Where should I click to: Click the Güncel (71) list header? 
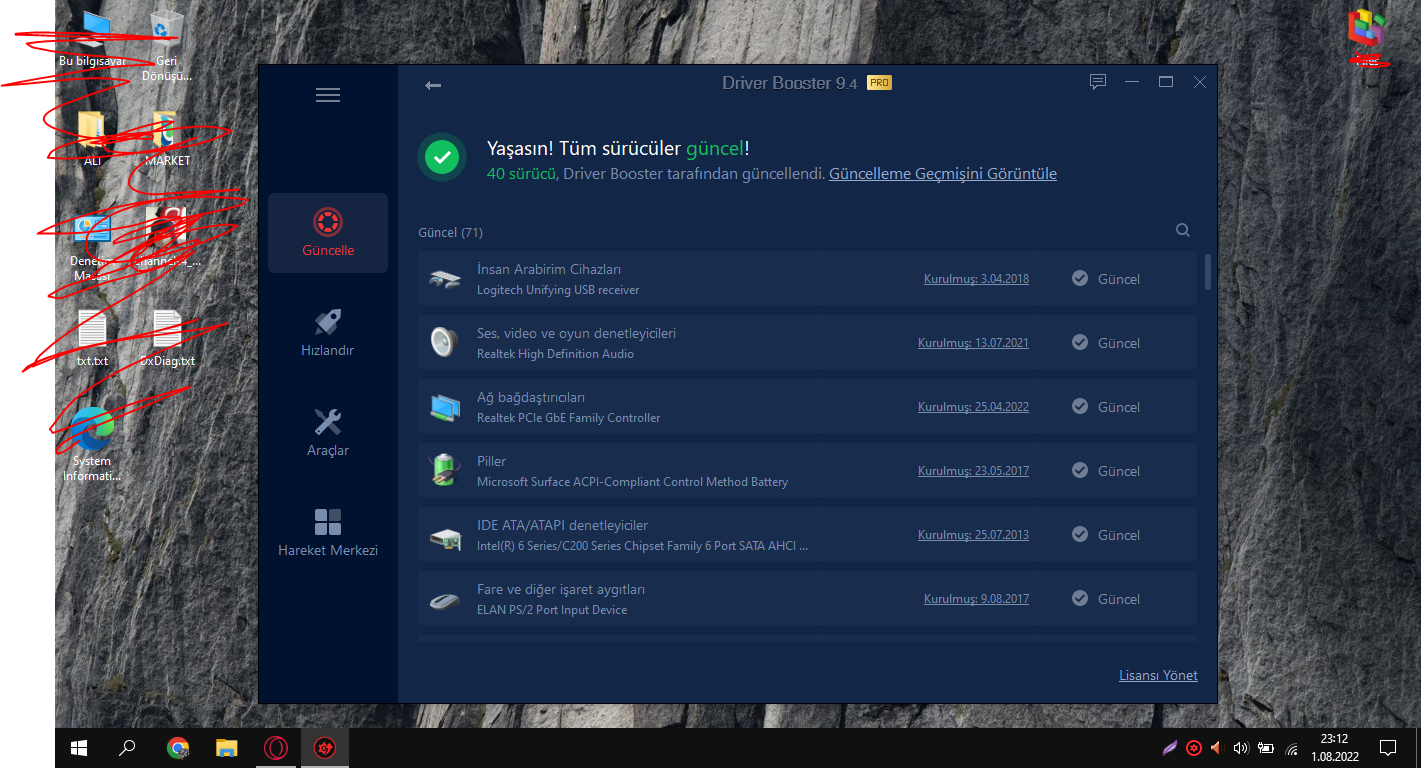tap(450, 233)
